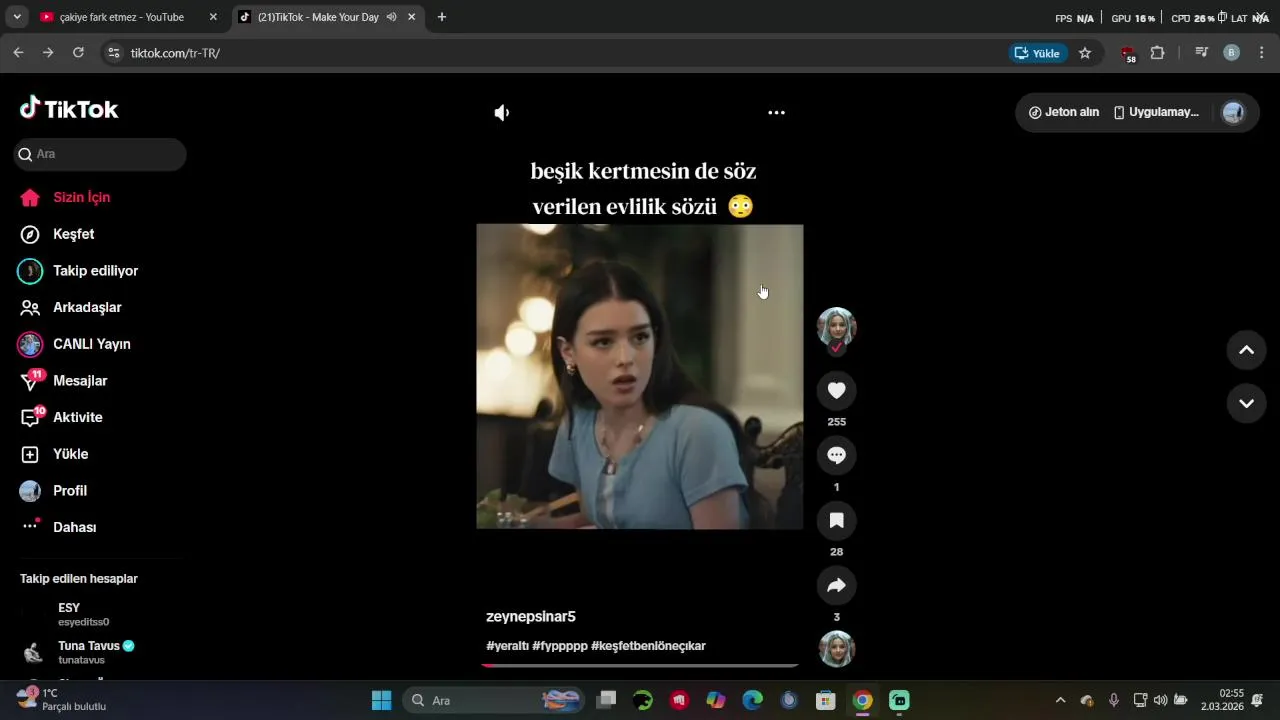1280x720 pixels.
Task: Focus the TikTok Ara search field
Action: [x=100, y=154]
